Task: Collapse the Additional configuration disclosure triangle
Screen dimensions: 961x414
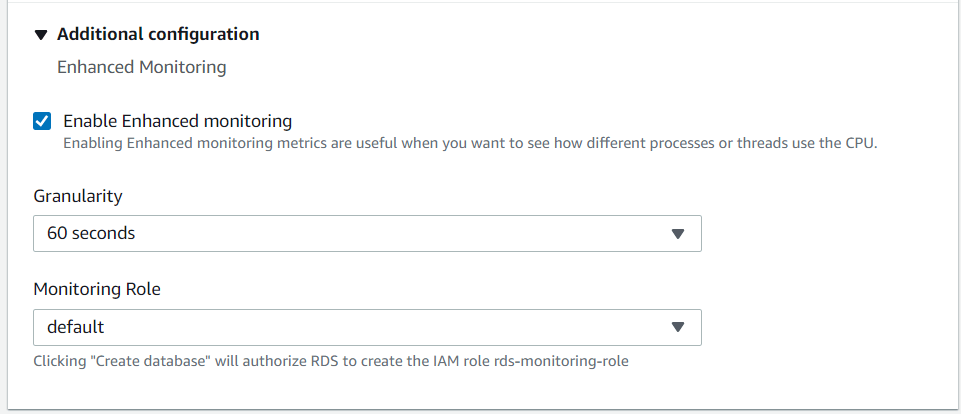Action: [40, 35]
